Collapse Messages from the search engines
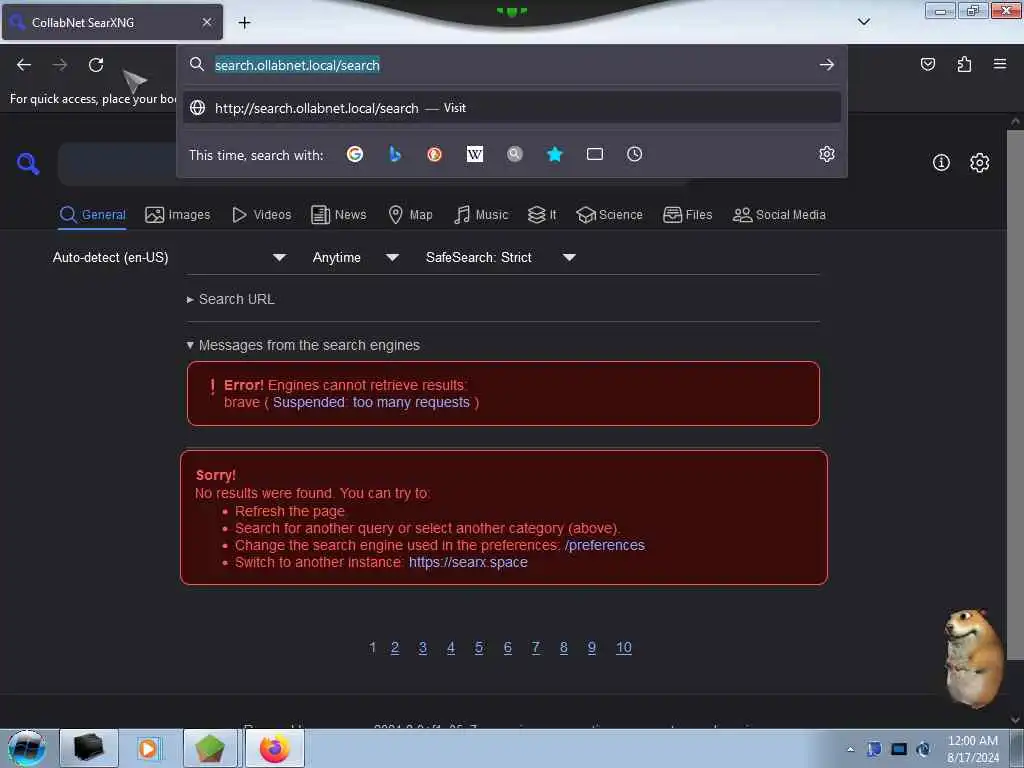 point(303,345)
